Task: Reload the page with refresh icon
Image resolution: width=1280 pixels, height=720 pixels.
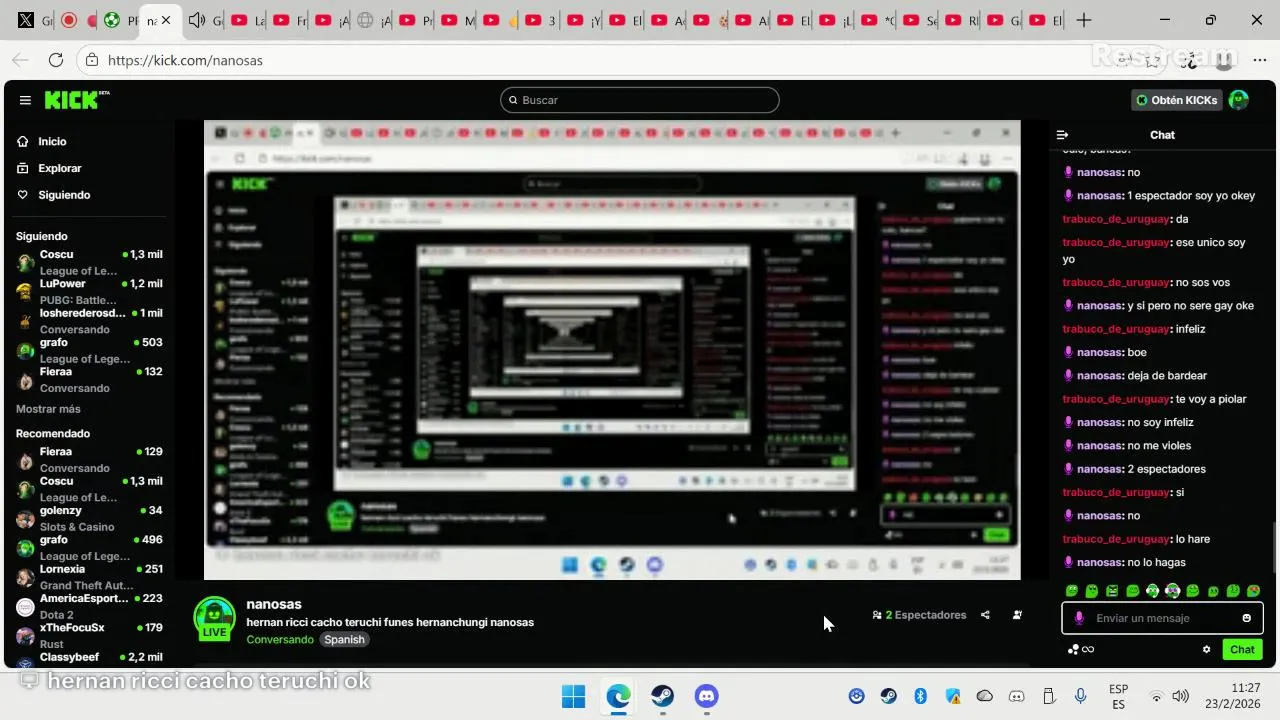Action: (56, 60)
